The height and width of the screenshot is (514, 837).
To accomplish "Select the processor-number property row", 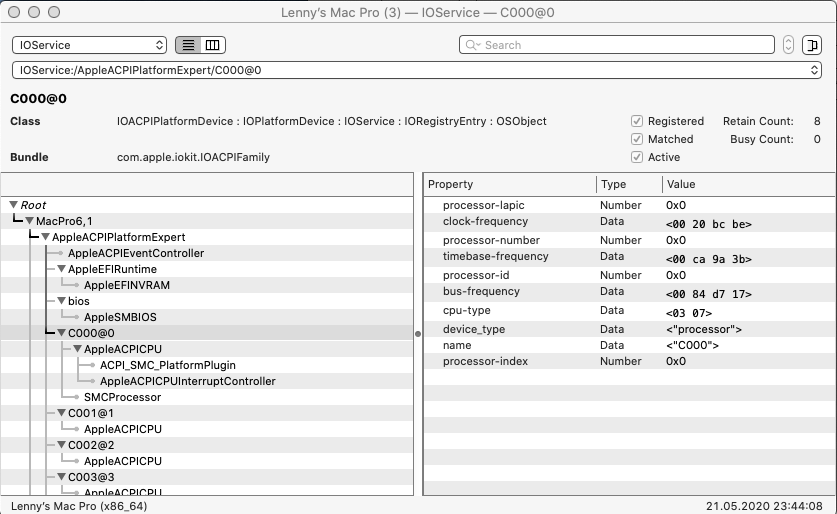I will 630,240.
